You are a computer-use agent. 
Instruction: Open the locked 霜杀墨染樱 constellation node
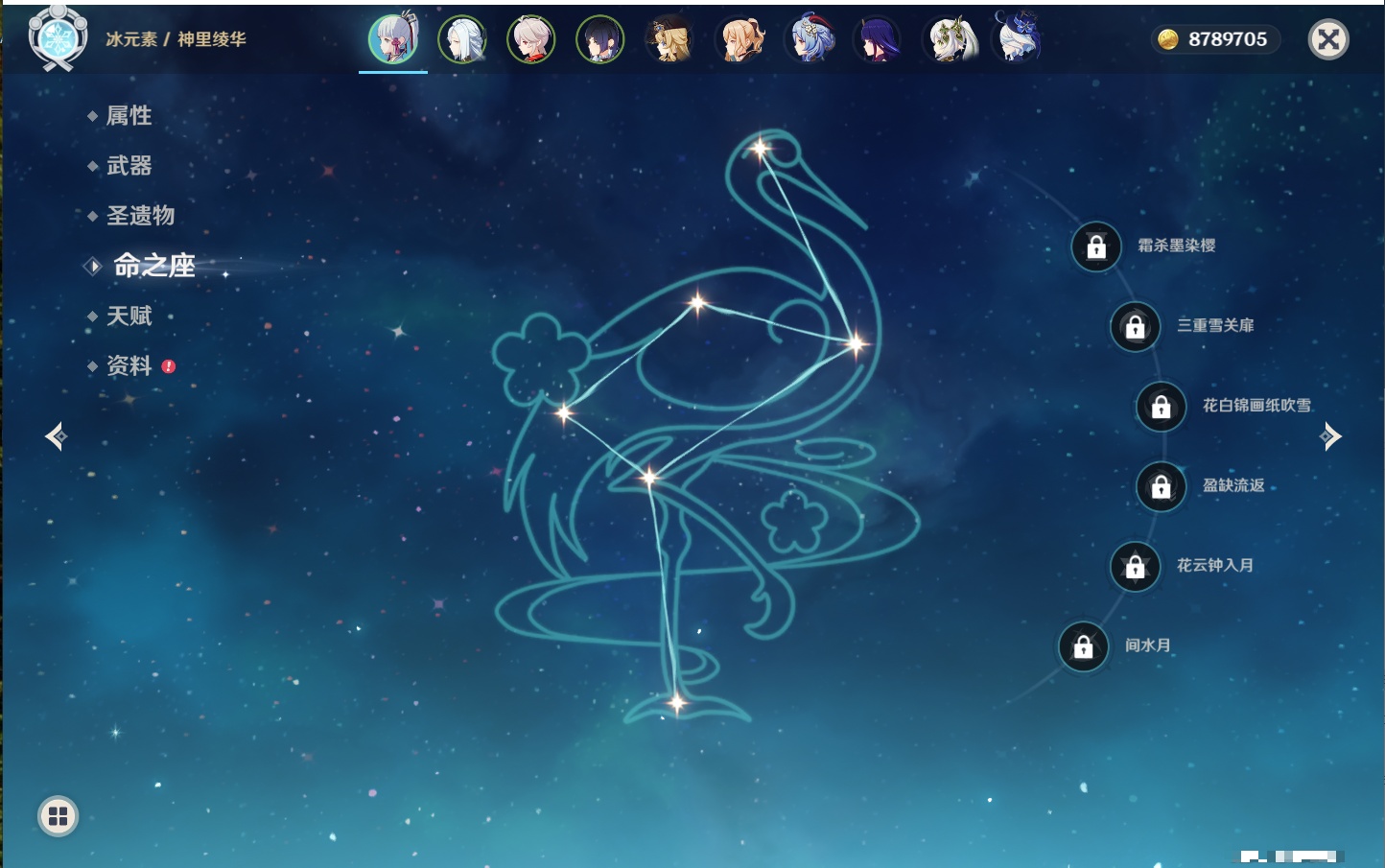1096,246
